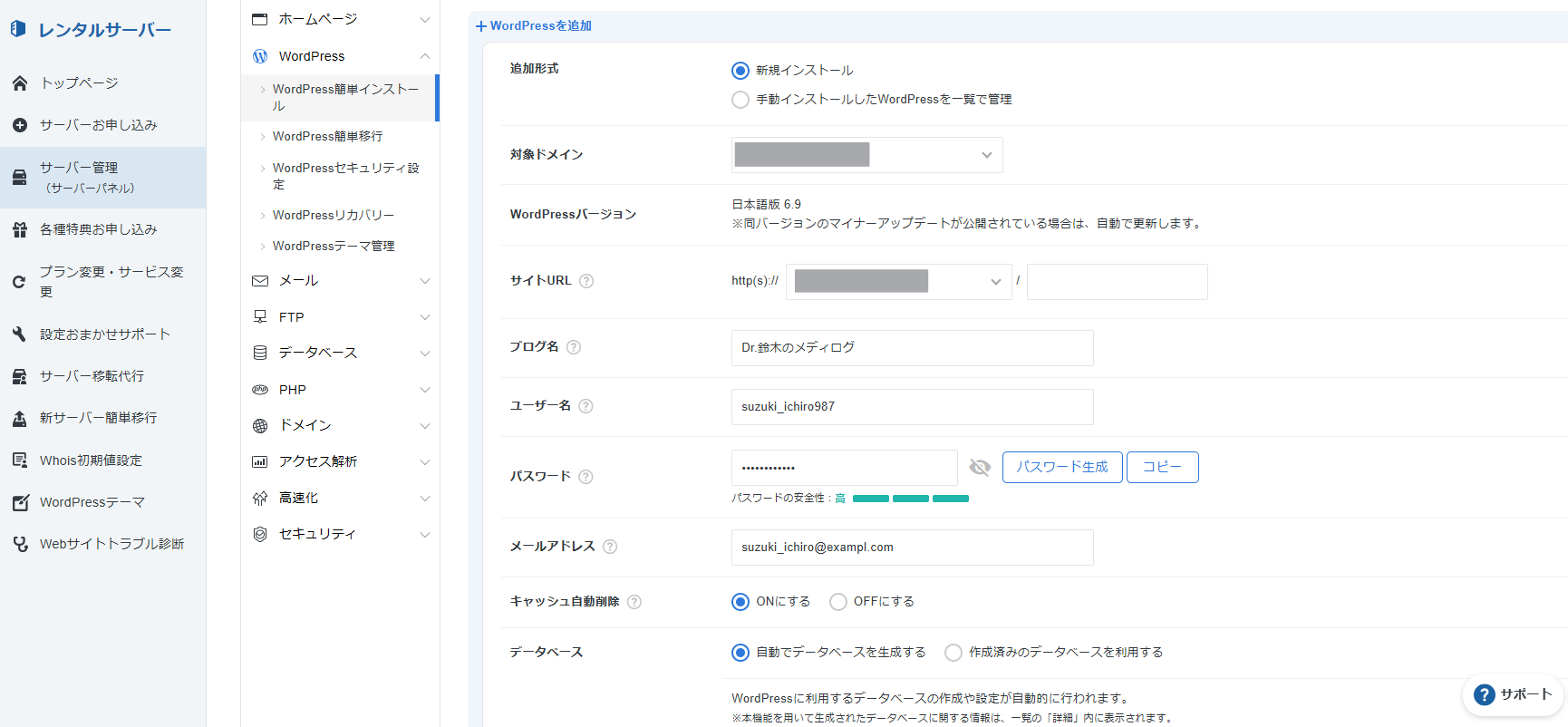Image resolution: width=1568 pixels, height=727 pixels.
Task: Click the ユーザー名 input field
Action: tap(913, 407)
